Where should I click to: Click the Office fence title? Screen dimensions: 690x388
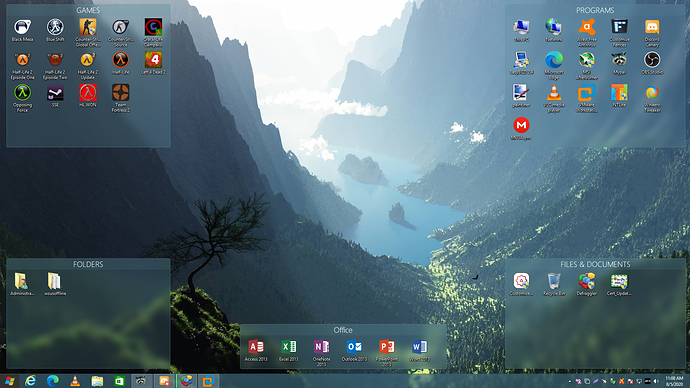point(343,330)
